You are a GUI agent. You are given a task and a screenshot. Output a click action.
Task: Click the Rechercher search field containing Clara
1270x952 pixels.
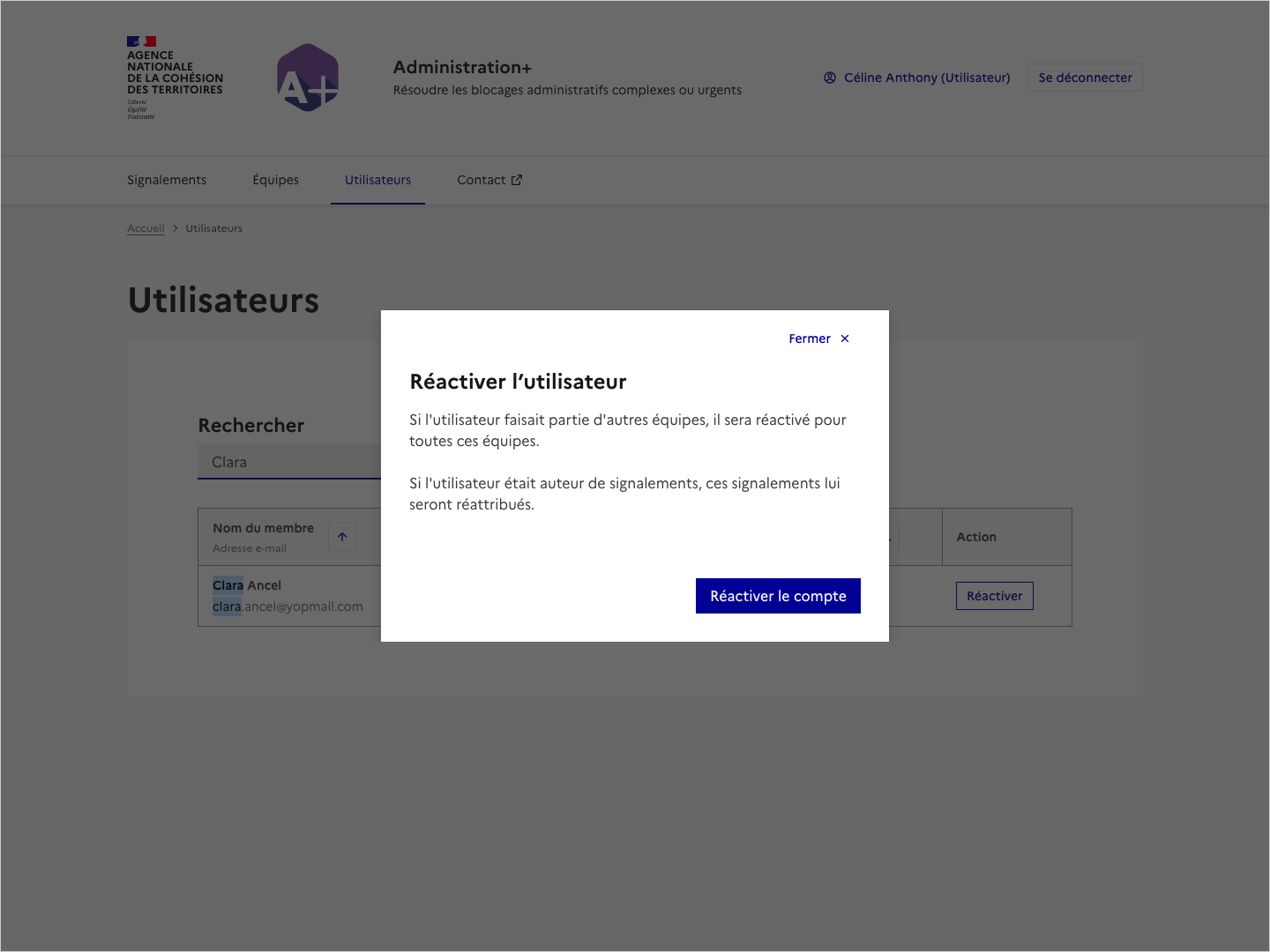tap(291, 461)
